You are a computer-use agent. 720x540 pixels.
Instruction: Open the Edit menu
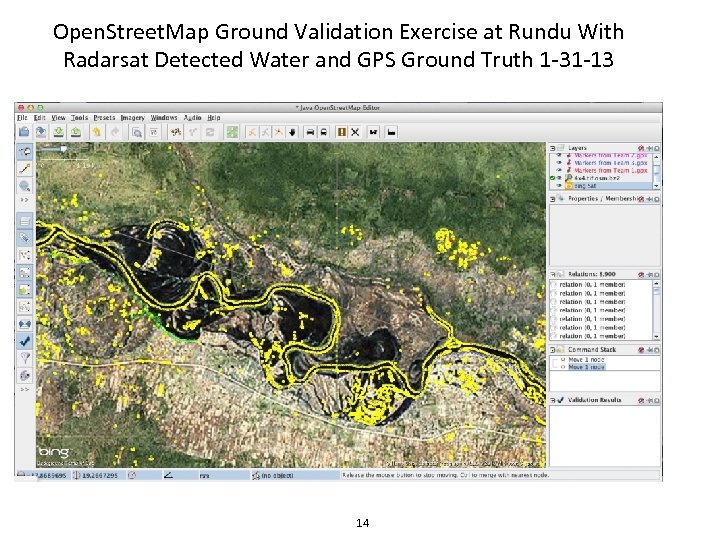39,118
